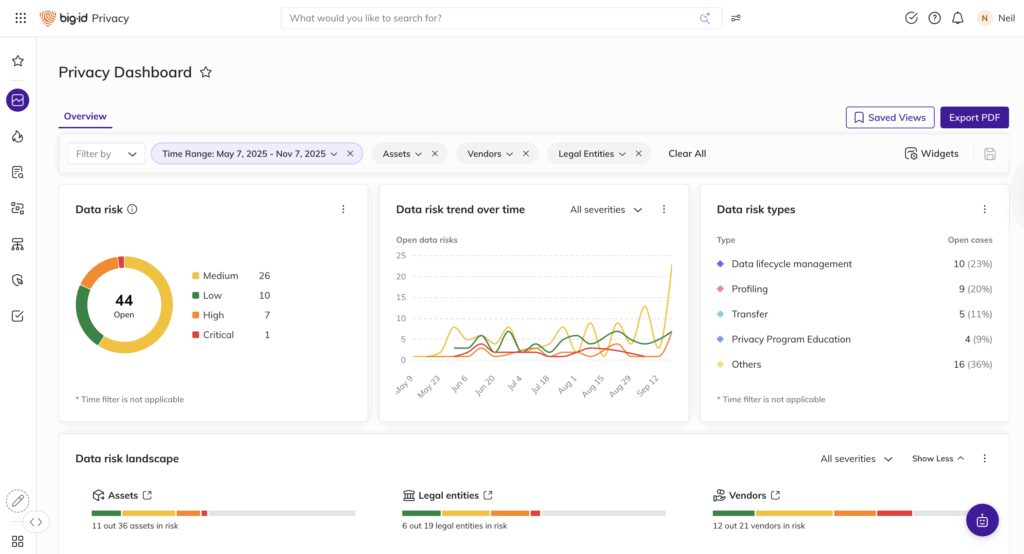Expand the Legal Entities filter dropdown
1024x554 pixels.
(x=622, y=154)
